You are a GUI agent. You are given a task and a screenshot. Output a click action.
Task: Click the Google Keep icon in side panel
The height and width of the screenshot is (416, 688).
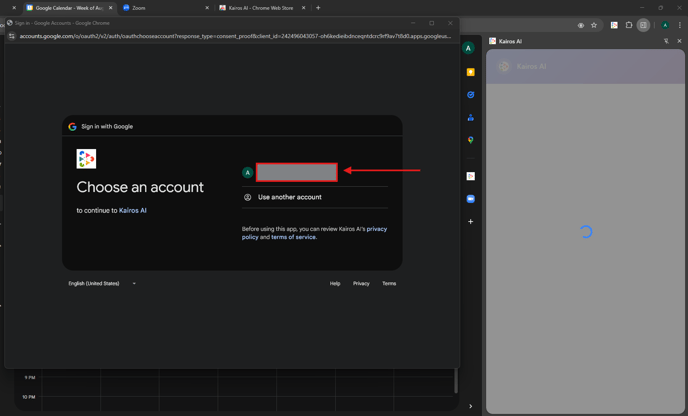tap(470, 72)
